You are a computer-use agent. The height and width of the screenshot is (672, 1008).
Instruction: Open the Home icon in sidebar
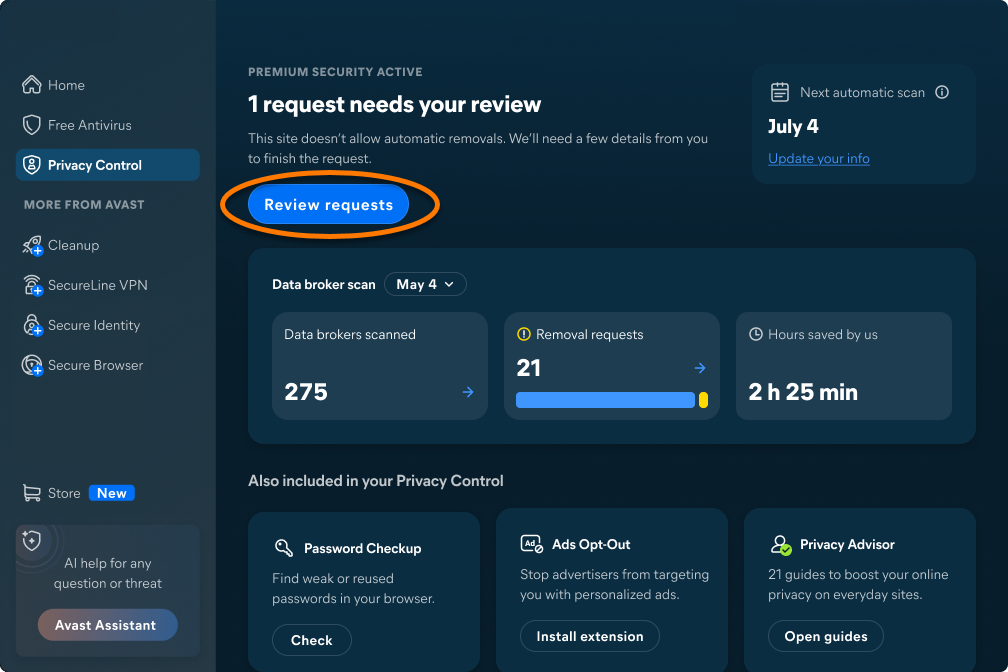click(x=32, y=85)
